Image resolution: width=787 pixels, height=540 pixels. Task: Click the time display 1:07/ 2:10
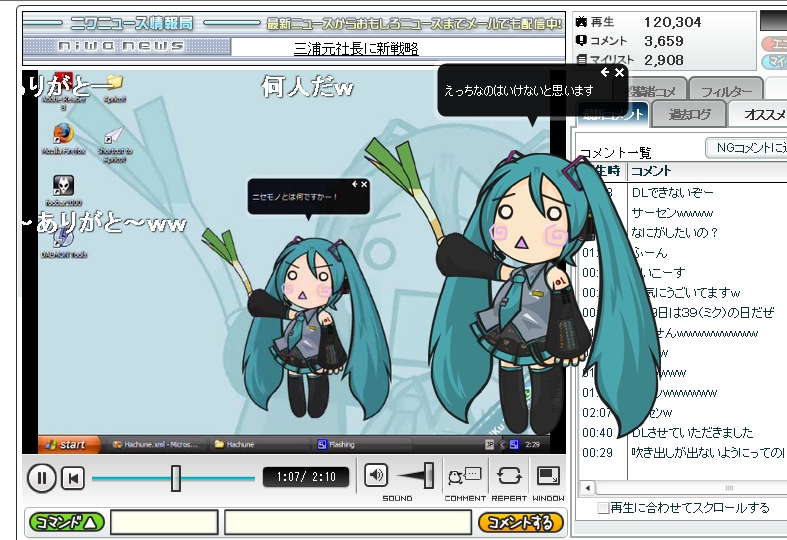point(306,476)
